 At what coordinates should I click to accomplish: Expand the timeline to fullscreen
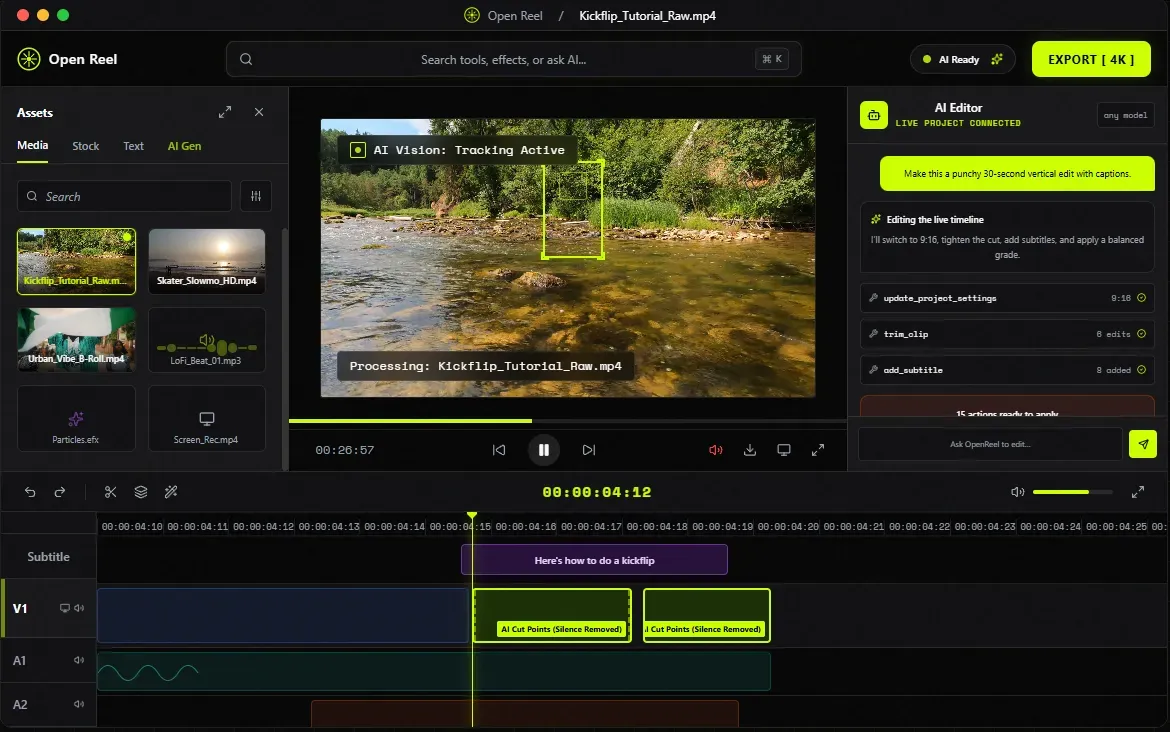1138,492
